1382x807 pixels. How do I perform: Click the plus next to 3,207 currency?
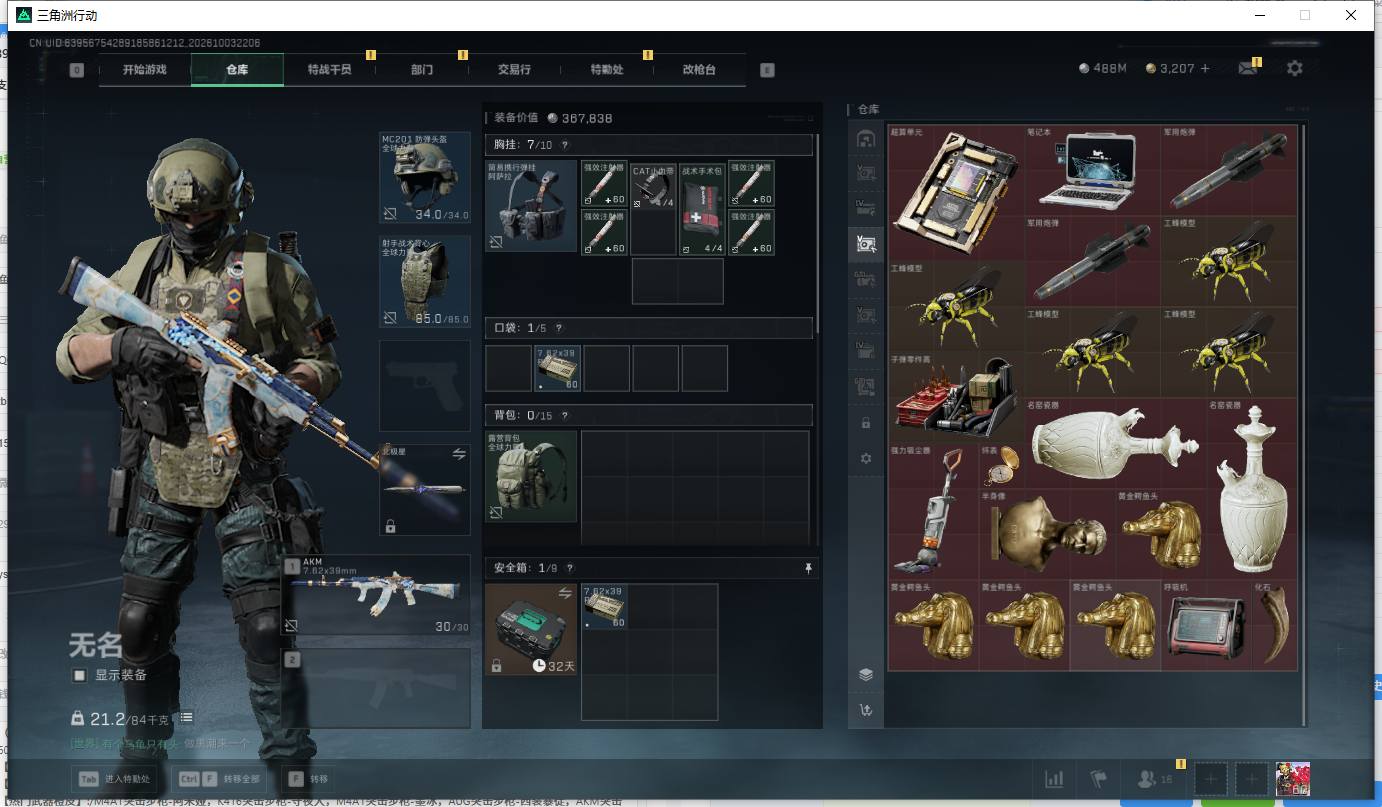1205,68
